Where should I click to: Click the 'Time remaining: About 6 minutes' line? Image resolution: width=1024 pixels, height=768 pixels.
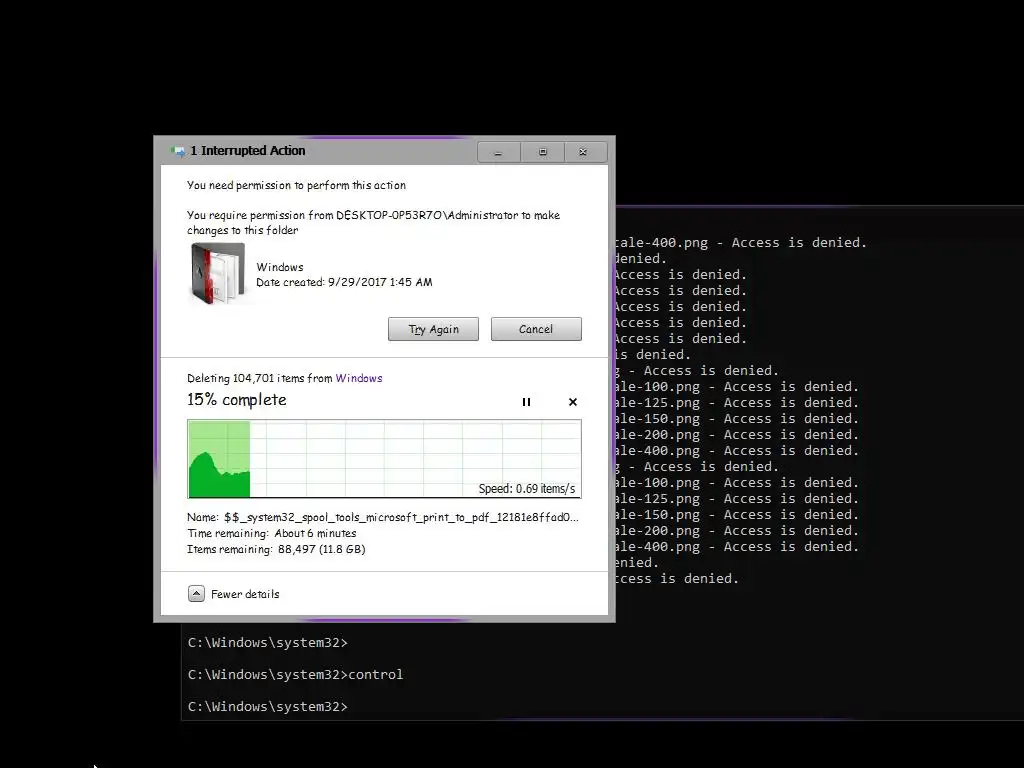tap(272, 533)
